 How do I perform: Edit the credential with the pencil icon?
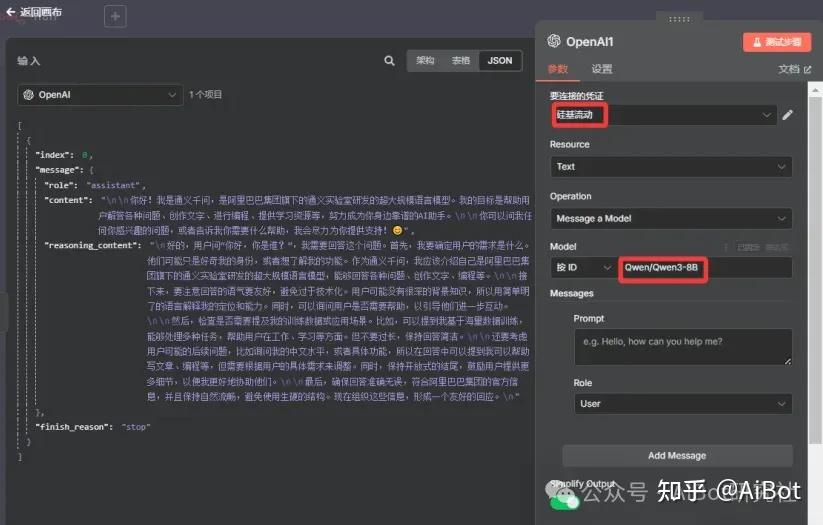click(x=787, y=115)
